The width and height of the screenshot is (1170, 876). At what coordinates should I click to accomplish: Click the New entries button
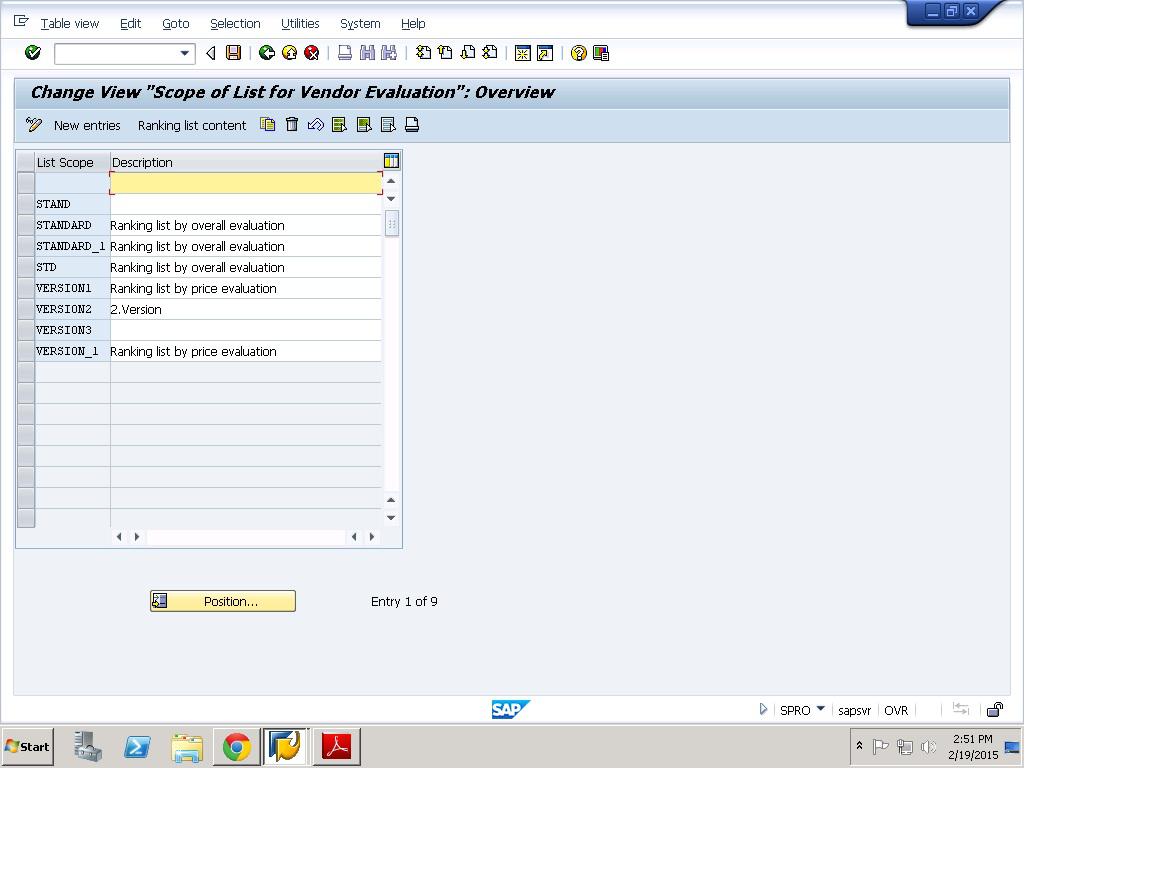point(87,125)
